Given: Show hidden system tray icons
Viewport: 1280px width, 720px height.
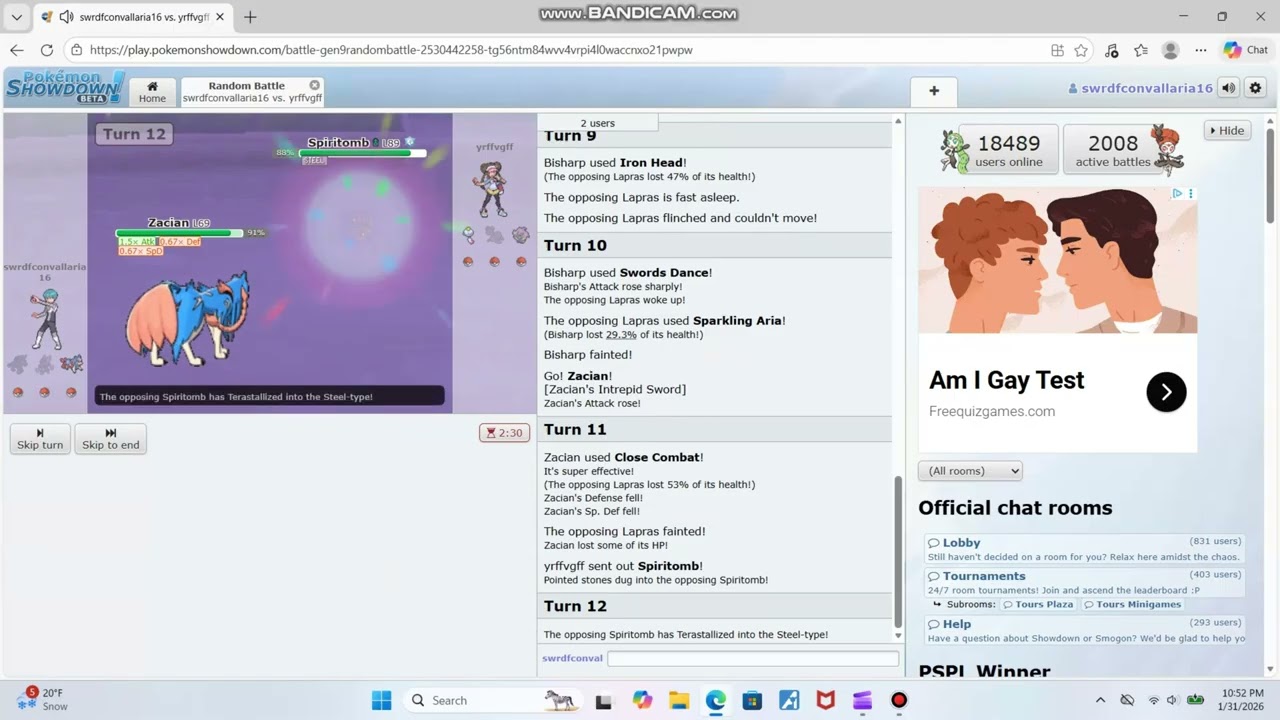Looking at the screenshot, I should pos(1100,700).
